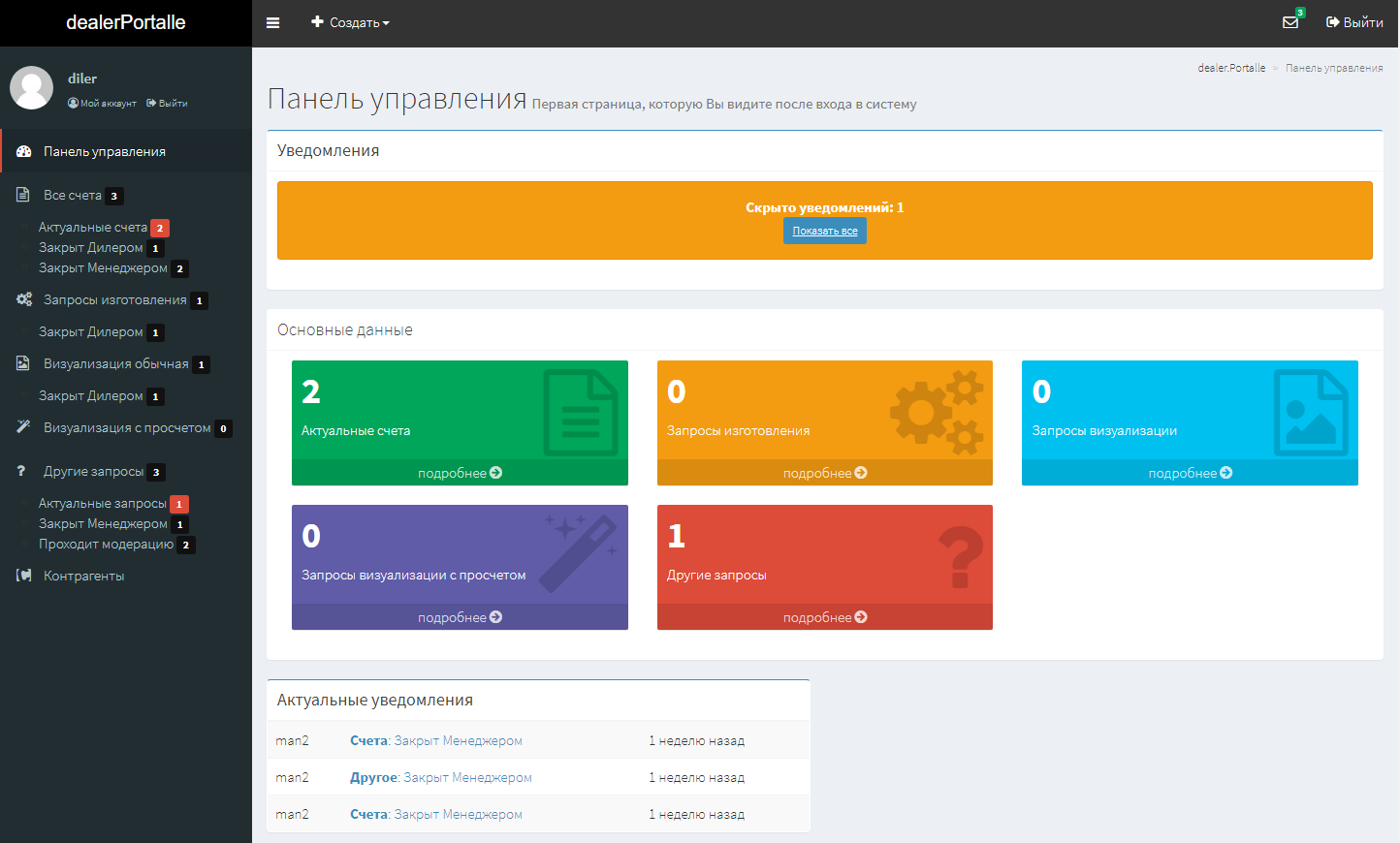Click подробнее on Запросы визуализации с просчетом card
Image resolution: width=1400 pixels, height=843 pixels.
pyautogui.click(x=460, y=617)
